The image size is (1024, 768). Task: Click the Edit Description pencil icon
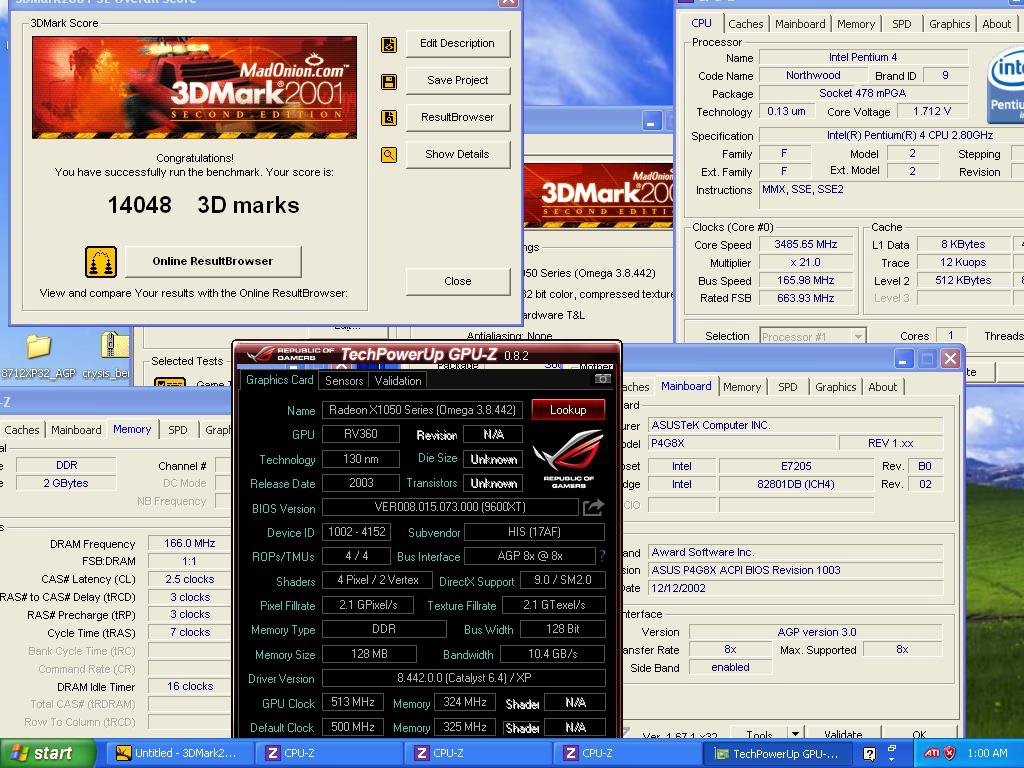389,44
